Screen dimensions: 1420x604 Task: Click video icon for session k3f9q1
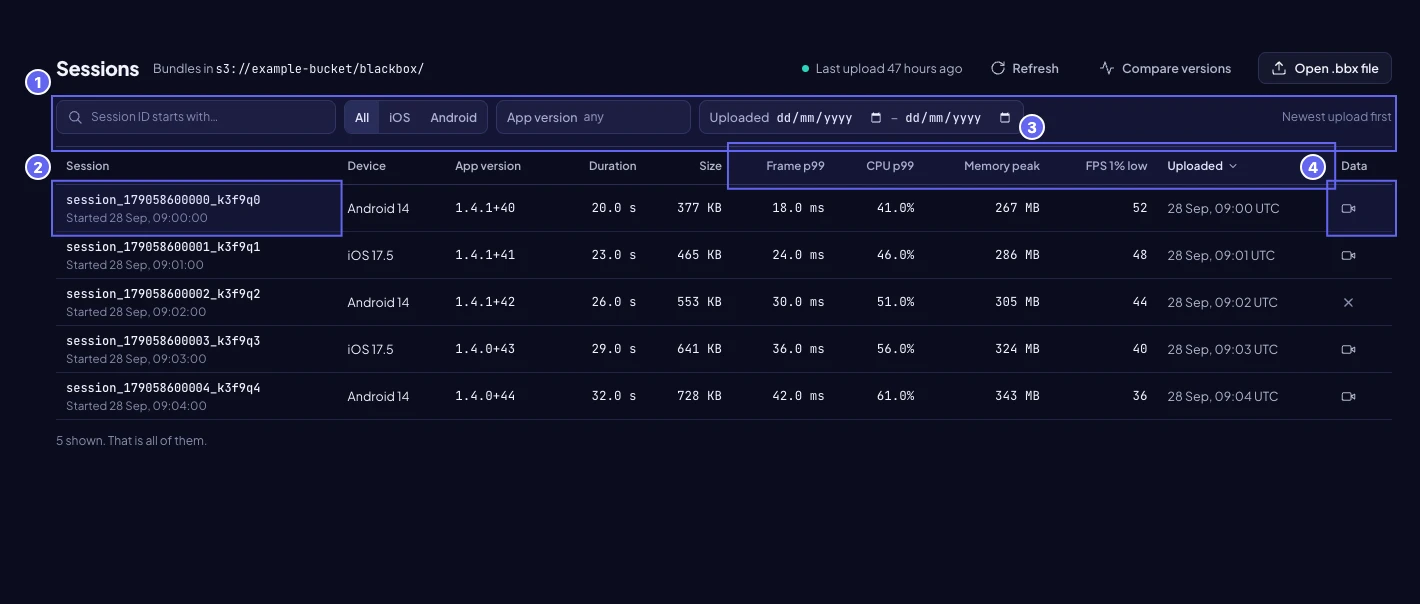(x=1348, y=255)
